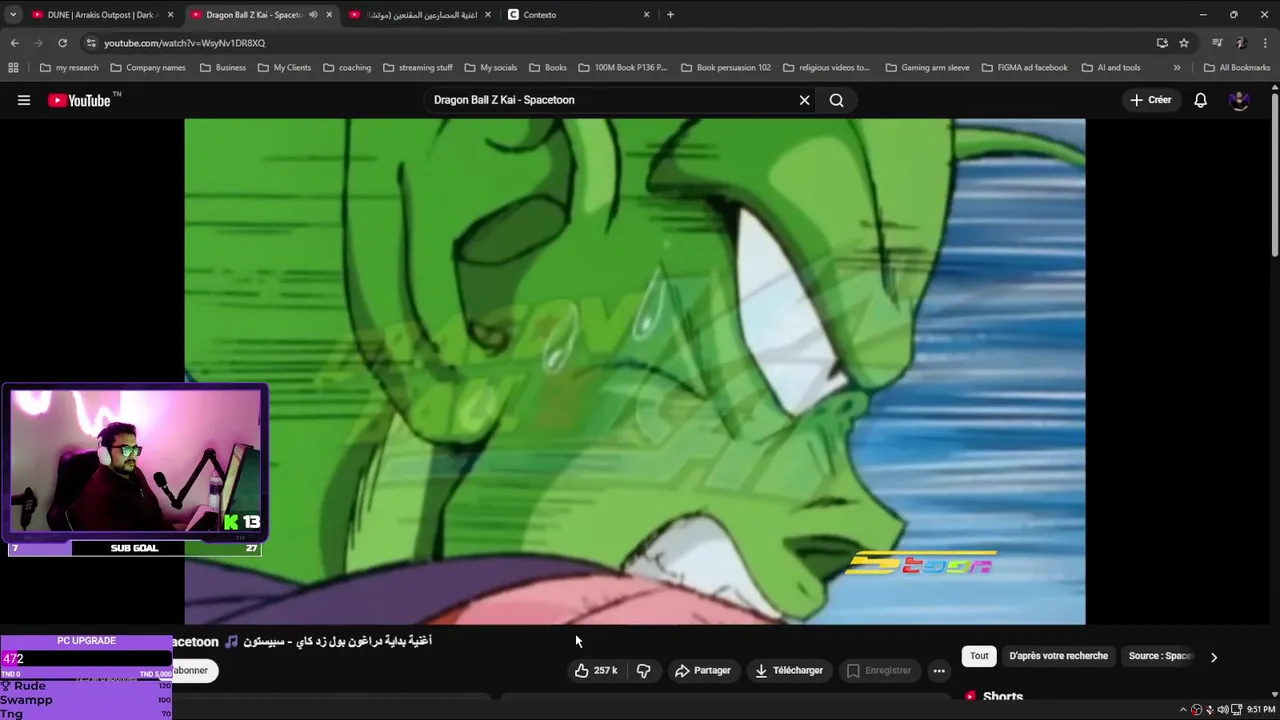The image size is (1280, 720).
Task: Open the My socials bookmark folder
Action: click(x=491, y=68)
